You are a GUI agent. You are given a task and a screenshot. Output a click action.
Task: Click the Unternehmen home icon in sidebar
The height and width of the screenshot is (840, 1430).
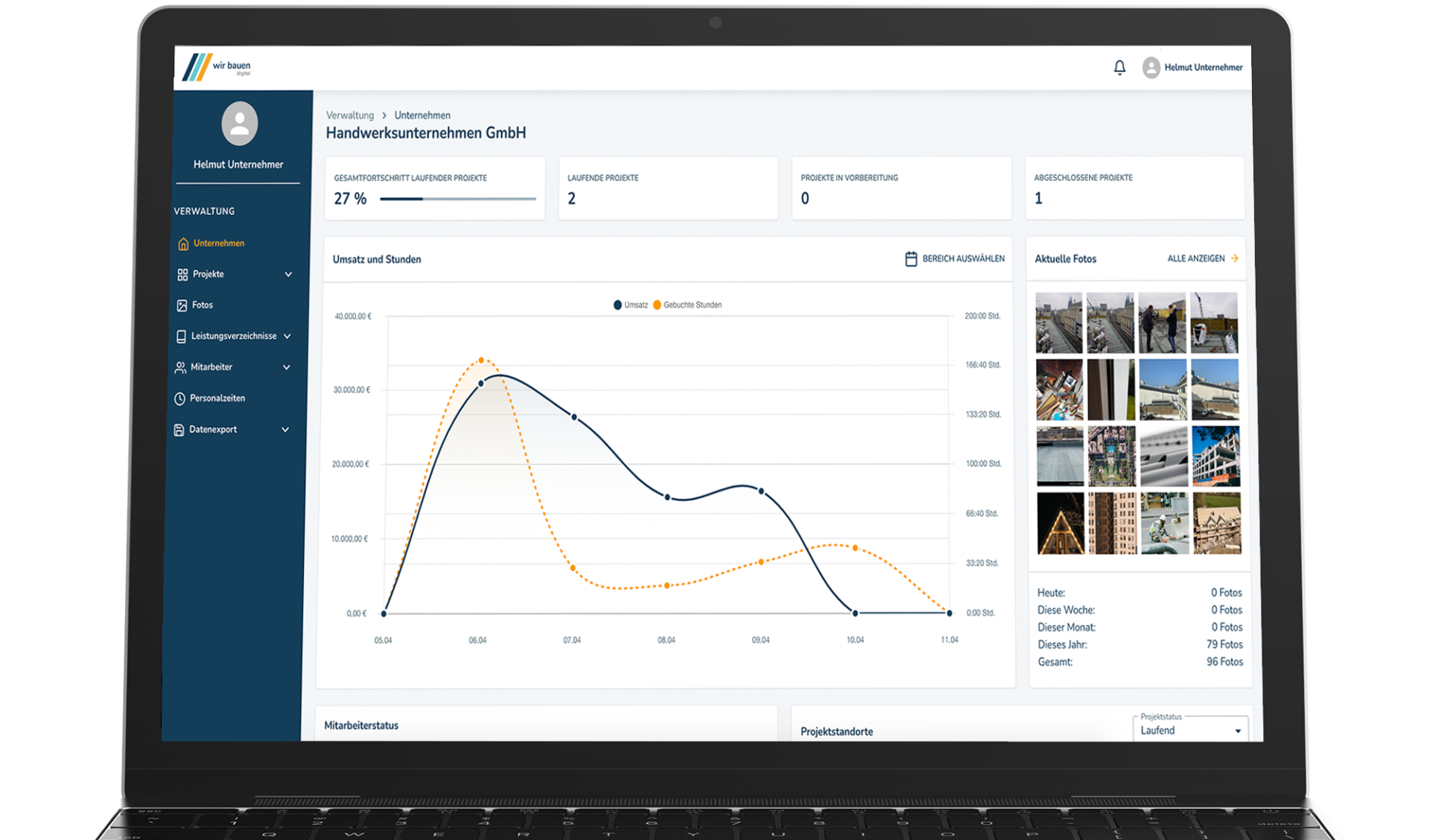tap(183, 244)
